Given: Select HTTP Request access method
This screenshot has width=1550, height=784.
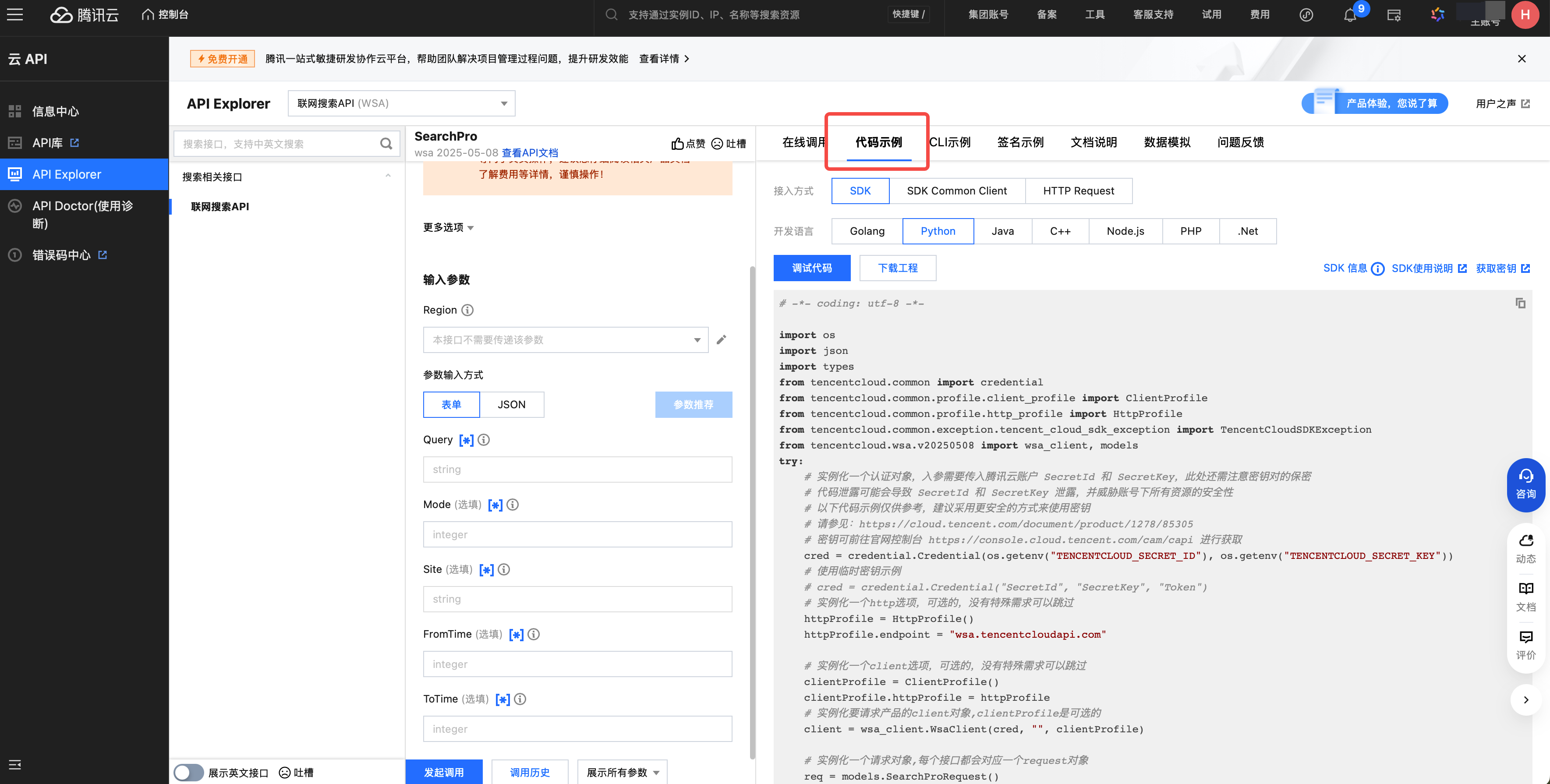Looking at the screenshot, I should (1078, 191).
